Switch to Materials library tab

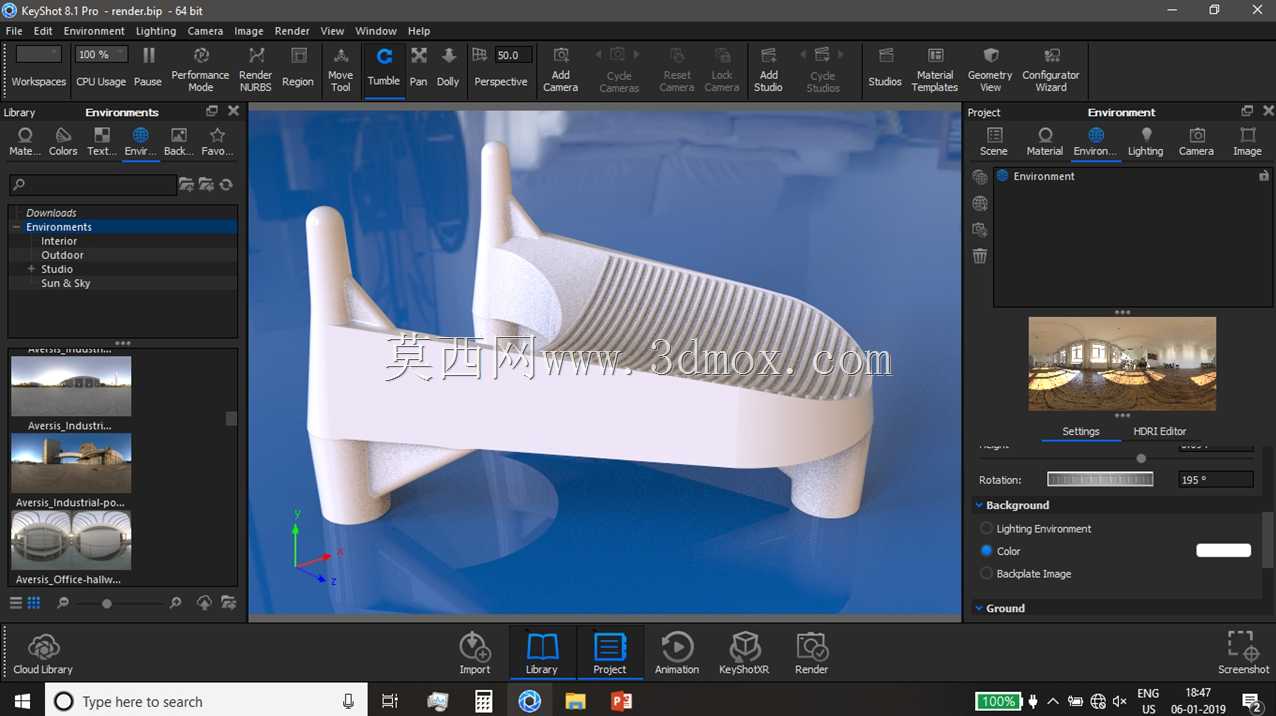point(25,141)
